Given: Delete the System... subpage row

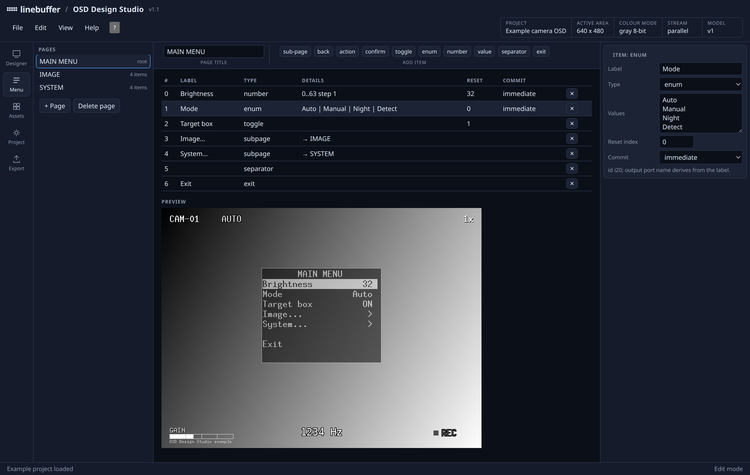Looking at the screenshot, I should coord(572,154).
